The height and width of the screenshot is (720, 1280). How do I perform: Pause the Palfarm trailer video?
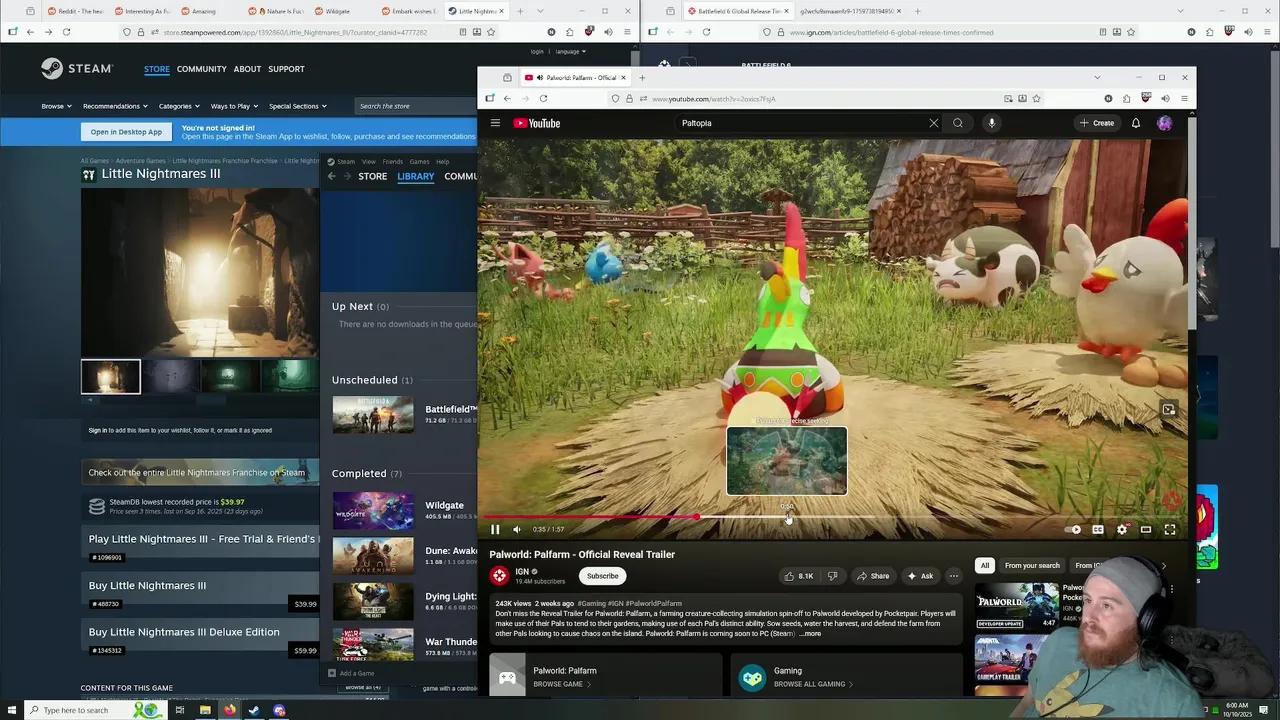pyautogui.click(x=495, y=530)
